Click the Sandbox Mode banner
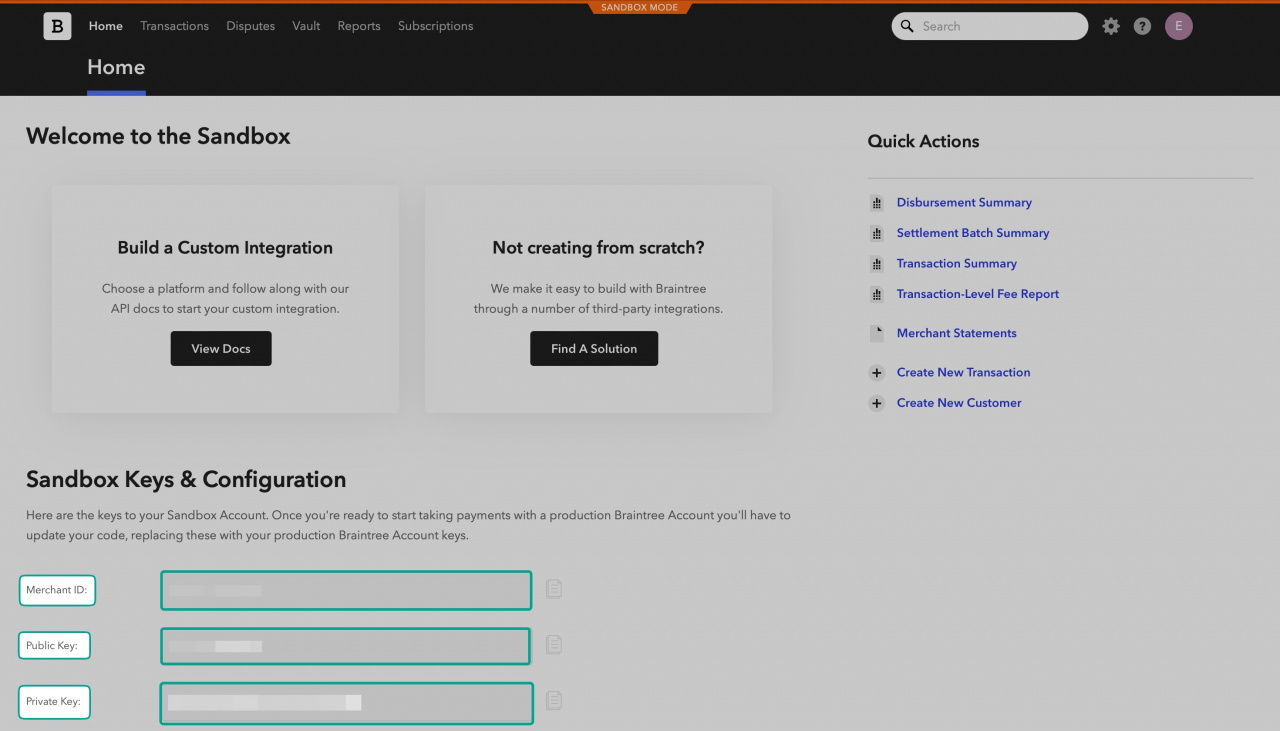Image resolution: width=1280 pixels, height=731 pixels. click(x=640, y=6)
